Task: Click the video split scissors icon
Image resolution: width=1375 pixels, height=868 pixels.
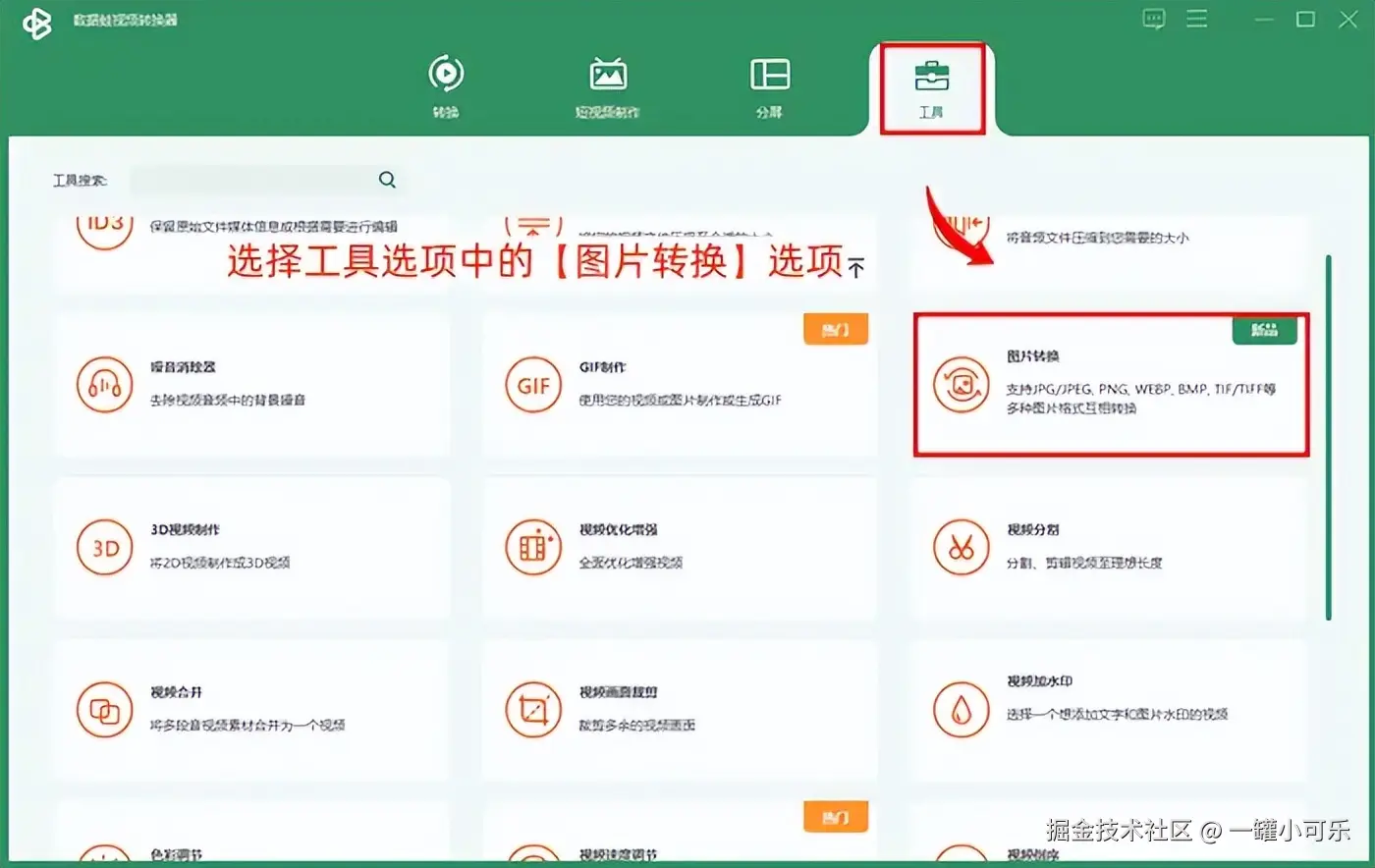Action: 962,547
